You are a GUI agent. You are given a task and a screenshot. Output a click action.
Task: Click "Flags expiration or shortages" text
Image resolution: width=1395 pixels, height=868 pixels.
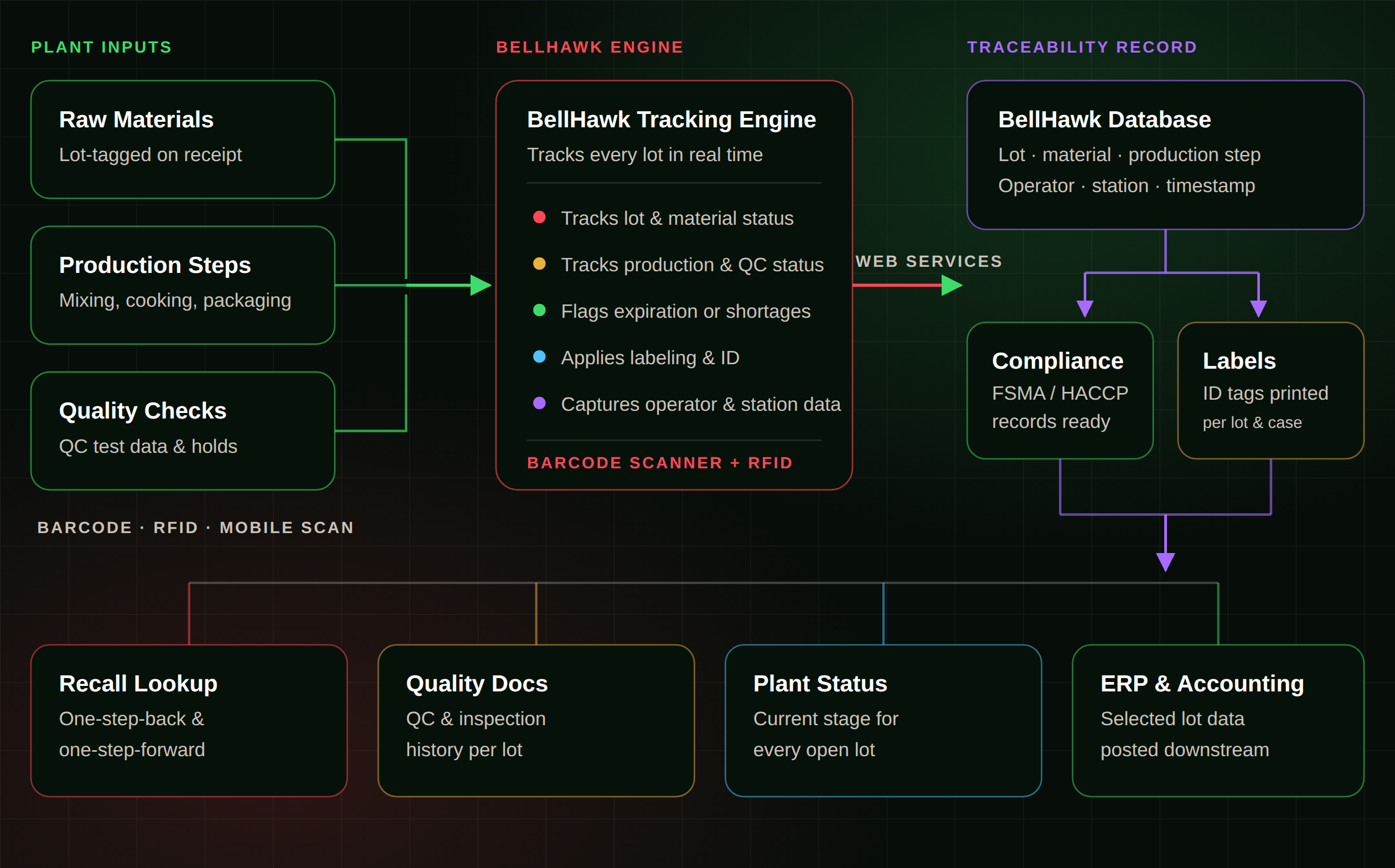click(x=685, y=311)
